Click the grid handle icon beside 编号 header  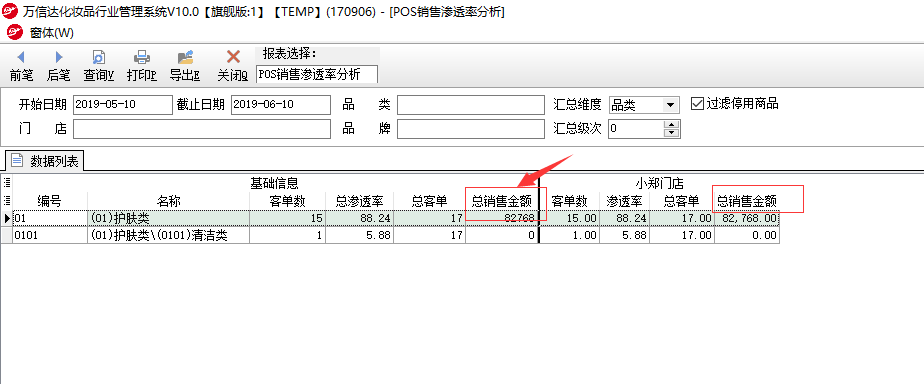pyautogui.click(x=6, y=200)
